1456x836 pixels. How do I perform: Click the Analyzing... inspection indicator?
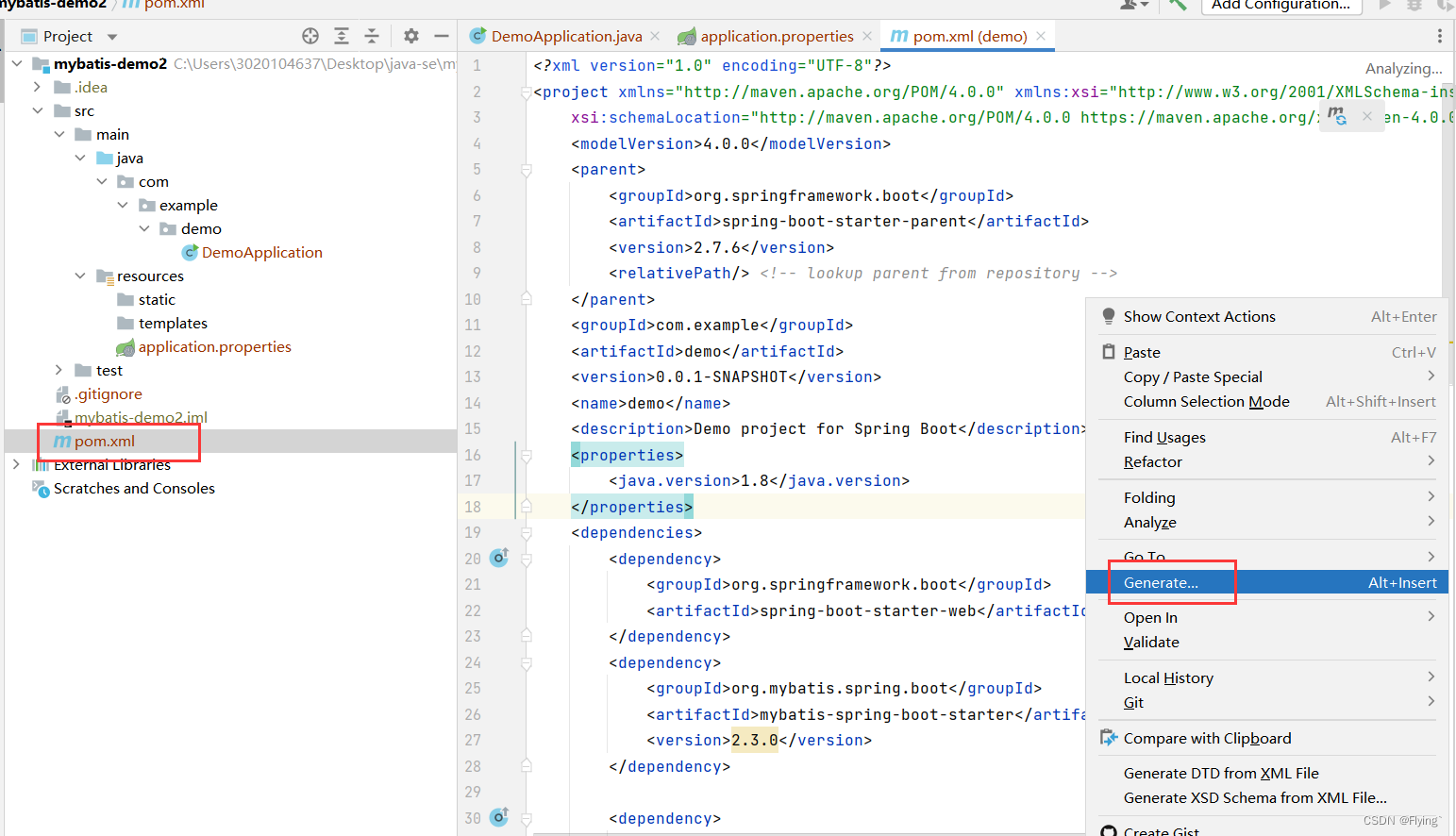[1403, 68]
